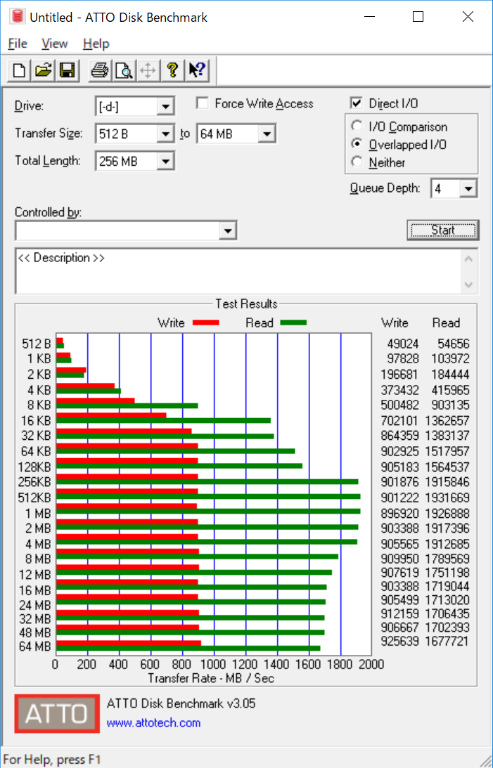Image resolution: width=493 pixels, height=768 pixels.
Task: Click the red ATTO logo
Action: point(57,714)
